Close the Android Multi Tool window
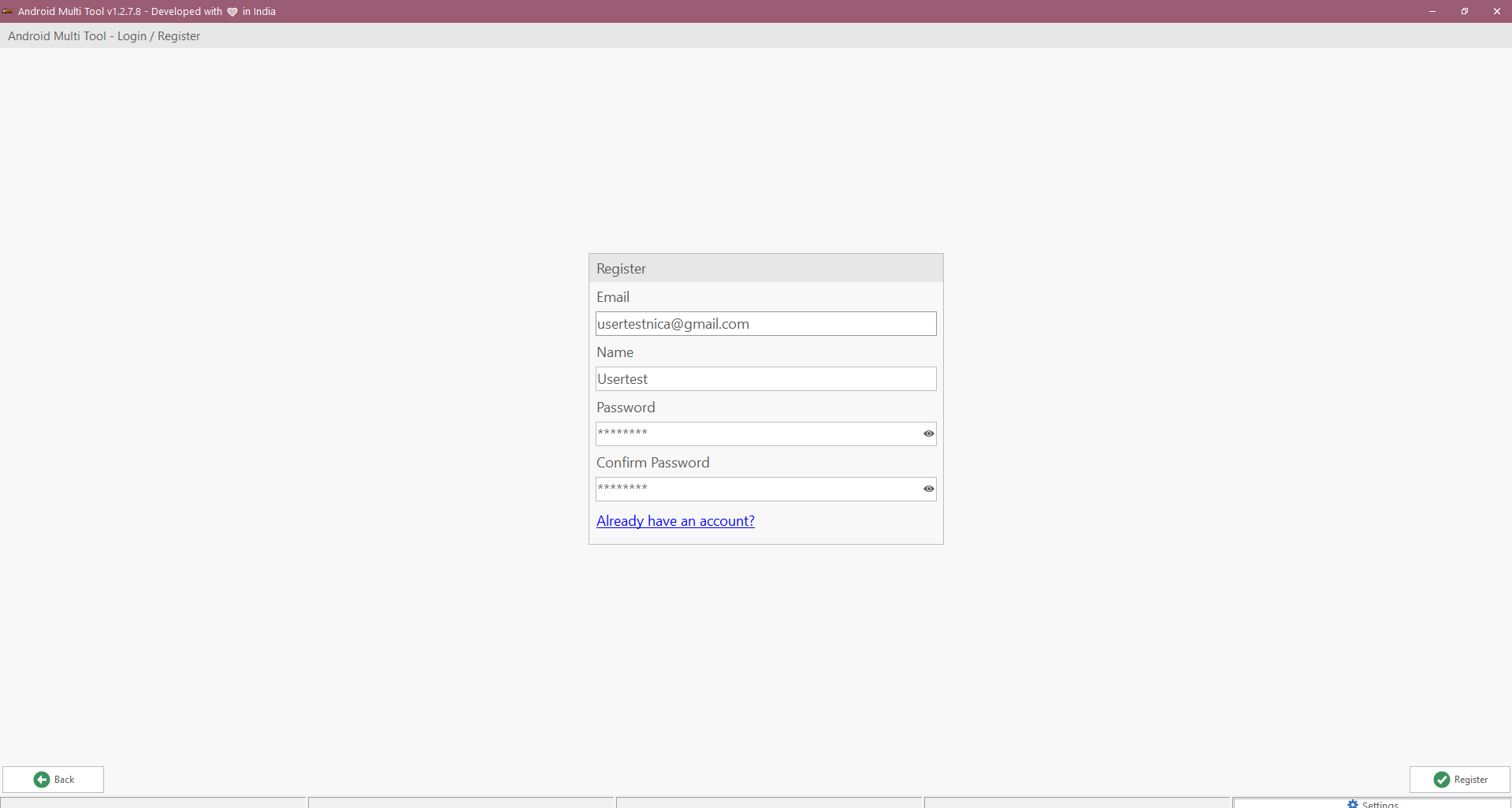The image size is (1512, 808). pyautogui.click(x=1496, y=11)
